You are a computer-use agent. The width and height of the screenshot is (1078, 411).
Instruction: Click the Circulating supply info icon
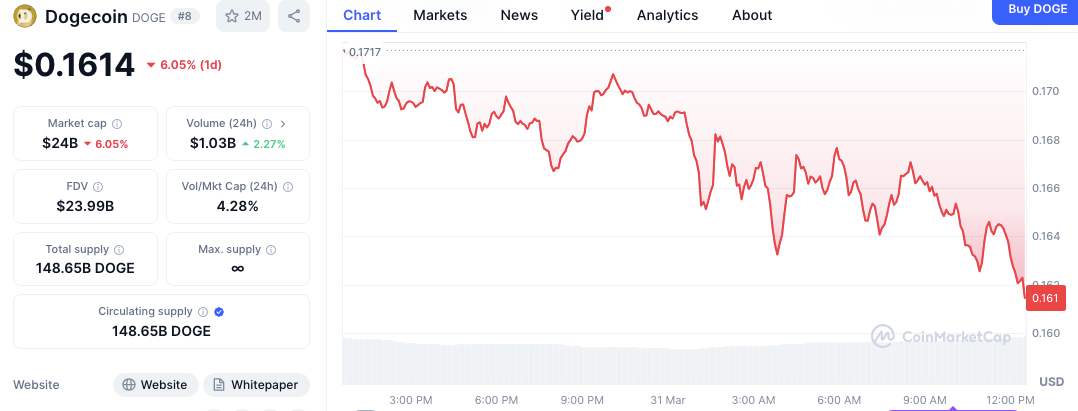pyautogui.click(x=203, y=312)
